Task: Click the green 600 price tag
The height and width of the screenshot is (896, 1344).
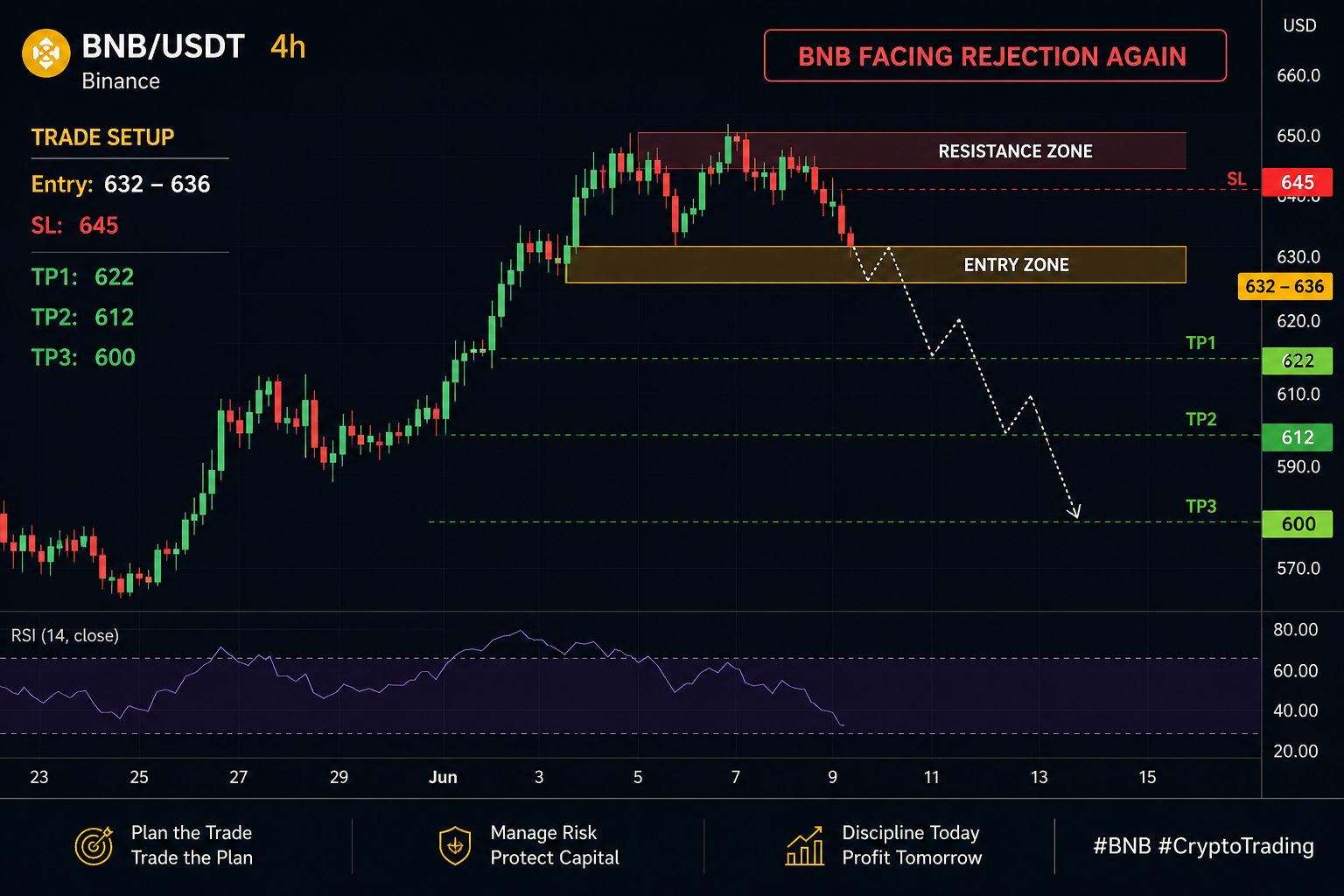Action: [1297, 523]
